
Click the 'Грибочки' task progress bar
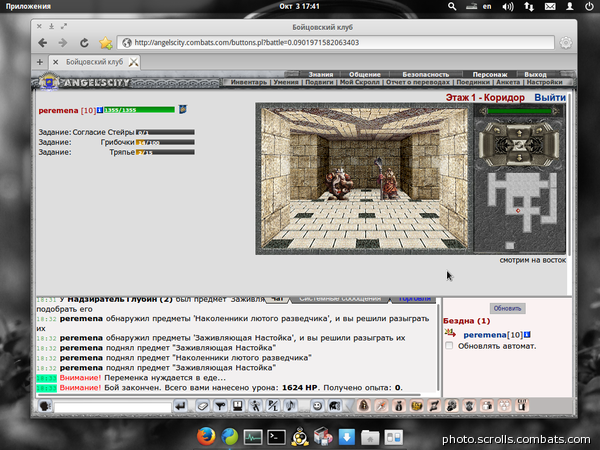(165, 142)
